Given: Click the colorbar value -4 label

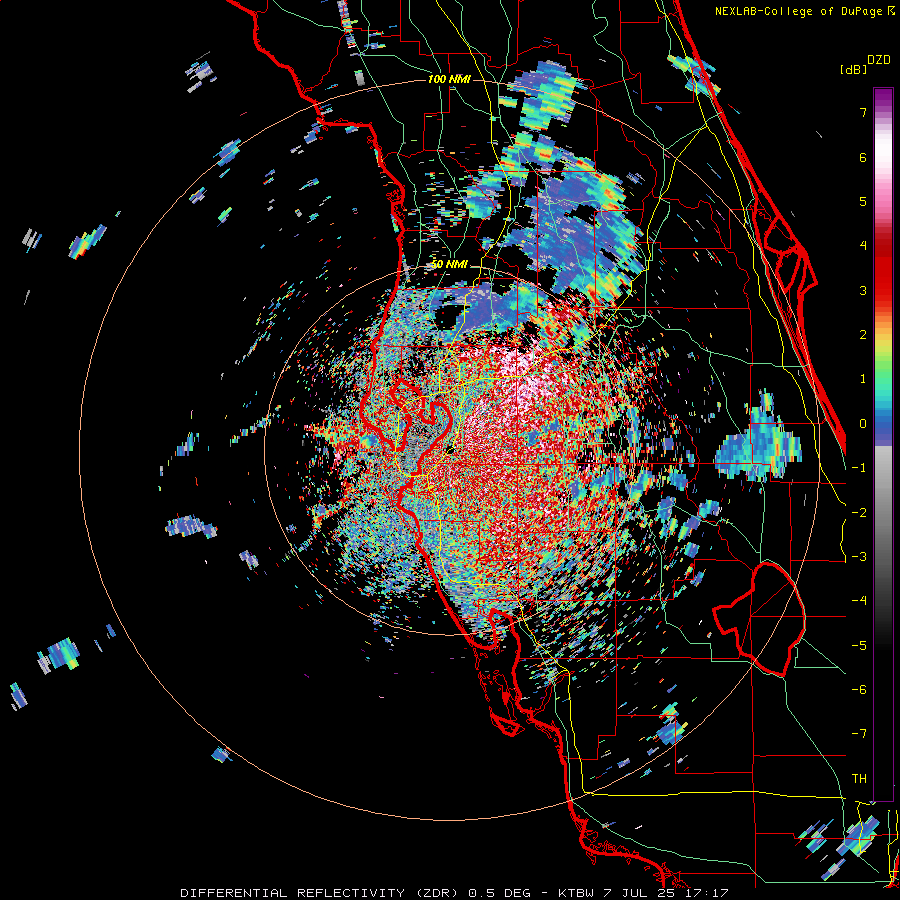Looking at the screenshot, I should tap(859, 601).
